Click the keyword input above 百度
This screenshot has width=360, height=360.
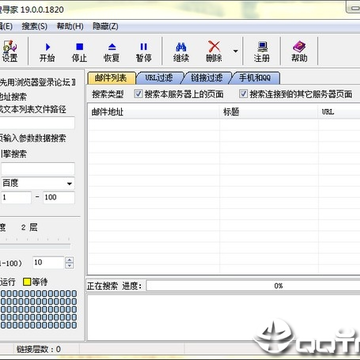pyautogui.click(x=38, y=169)
